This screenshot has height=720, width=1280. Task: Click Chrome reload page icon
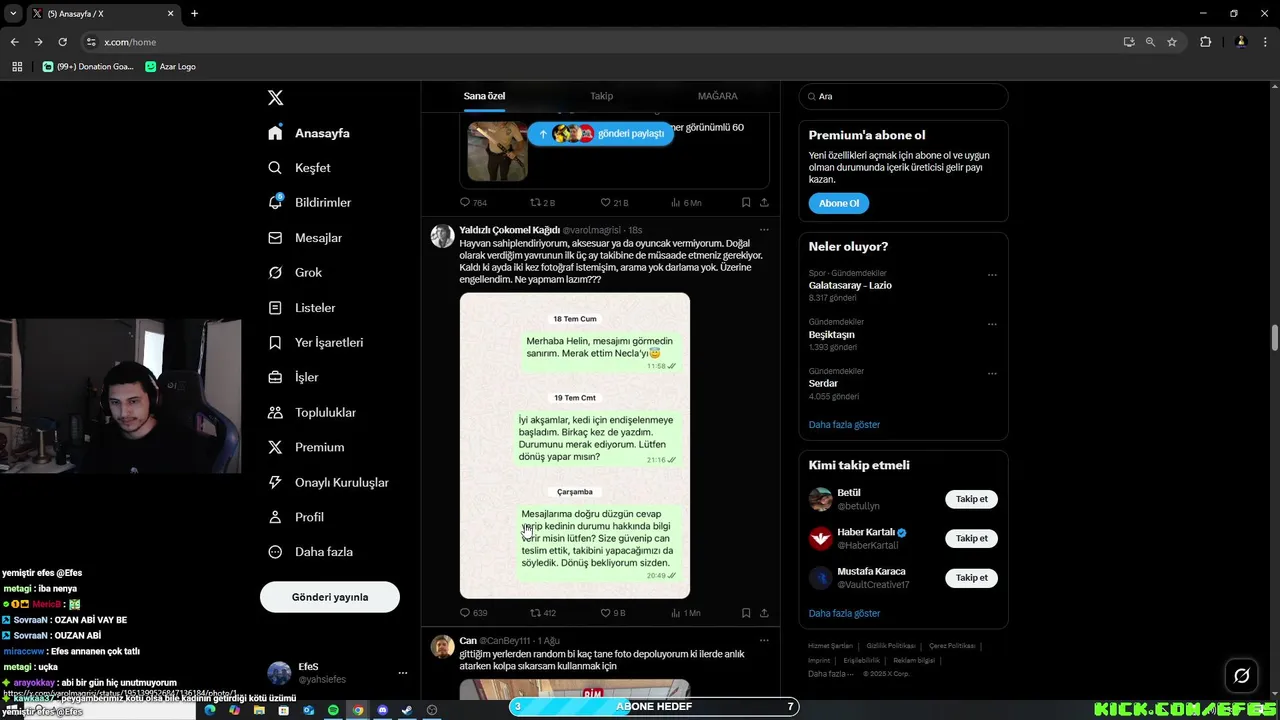[62, 42]
